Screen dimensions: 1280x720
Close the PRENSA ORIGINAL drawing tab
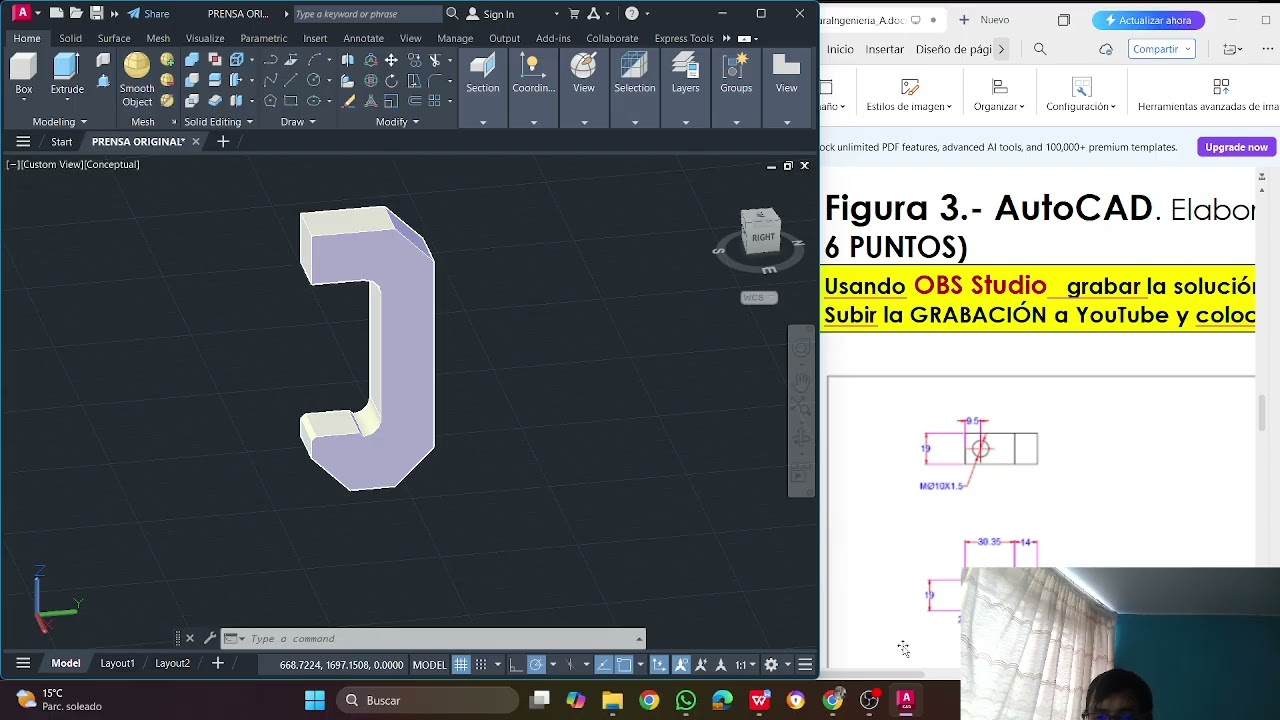click(196, 142)
